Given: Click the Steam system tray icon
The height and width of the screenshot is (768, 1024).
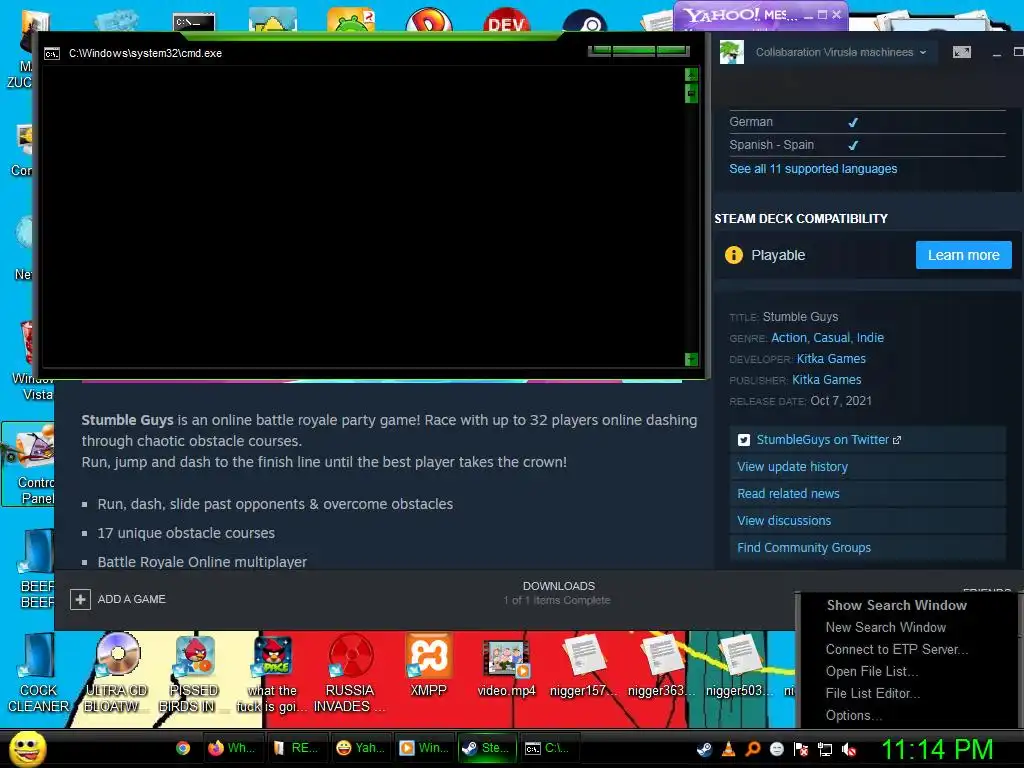Looking at the screenshot, I should (x=704, y=750).
